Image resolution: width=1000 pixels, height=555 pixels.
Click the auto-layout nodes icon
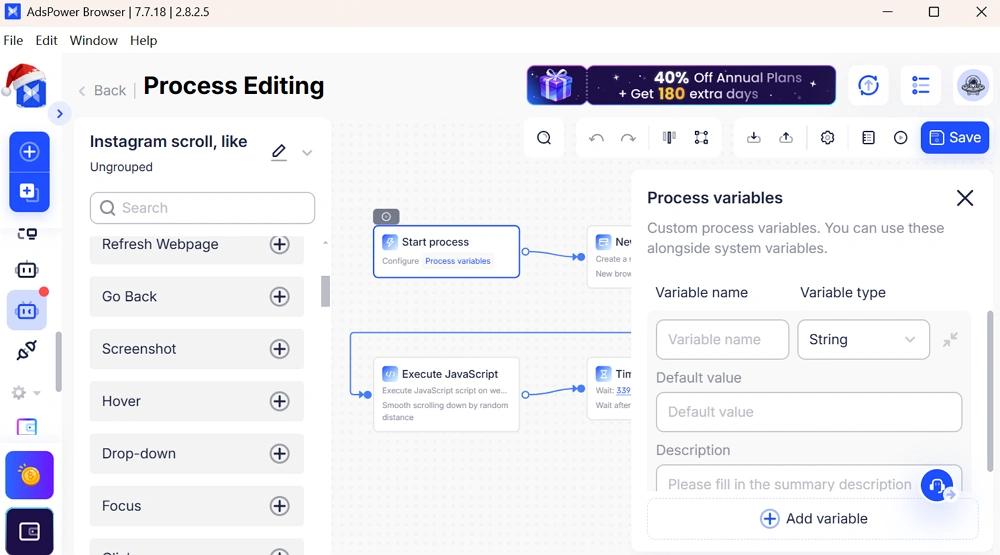701,138
